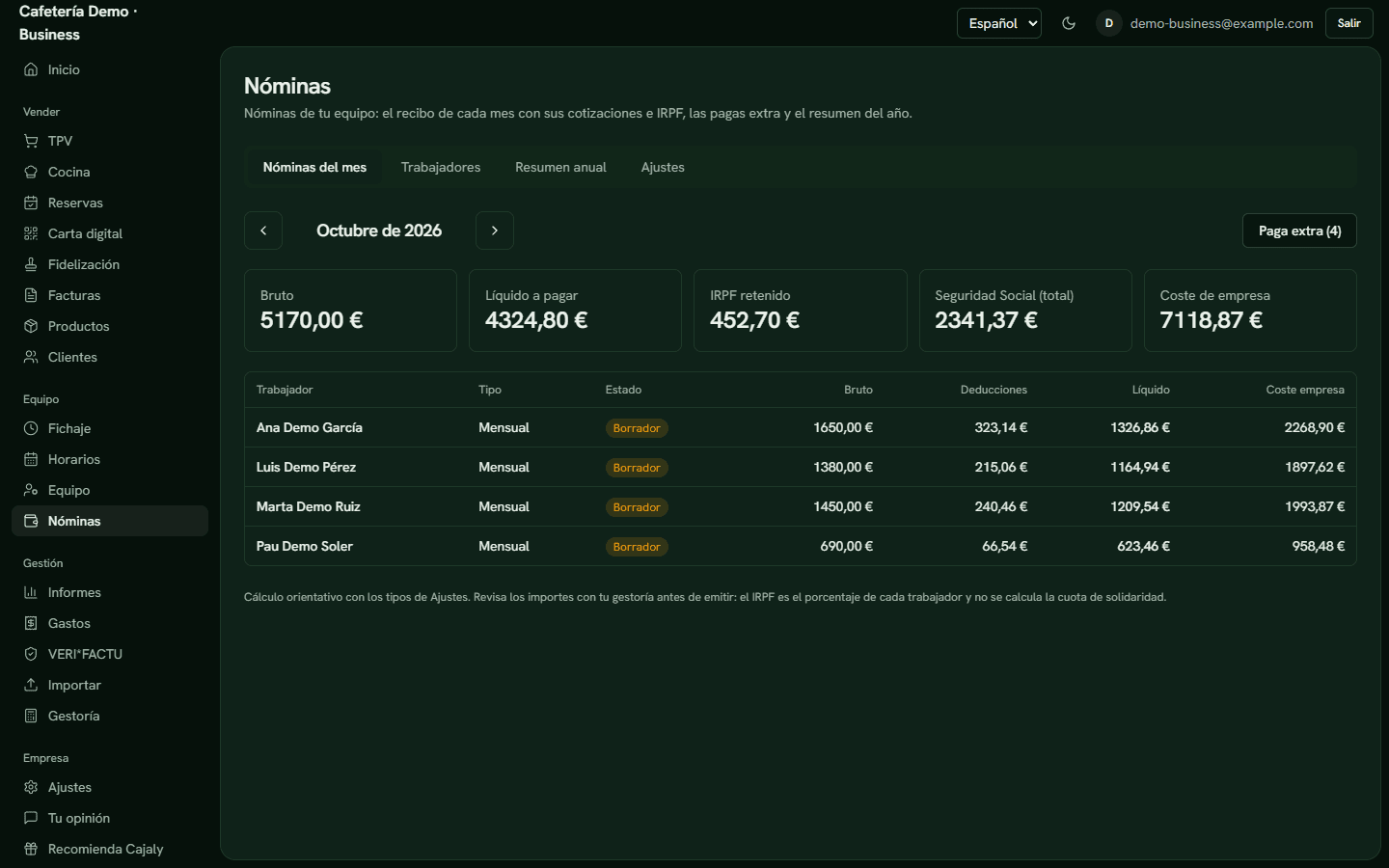Viewport: 1389px width, 868px height.
Task: Open the payroll Ajustes tab
Action: 663,167
